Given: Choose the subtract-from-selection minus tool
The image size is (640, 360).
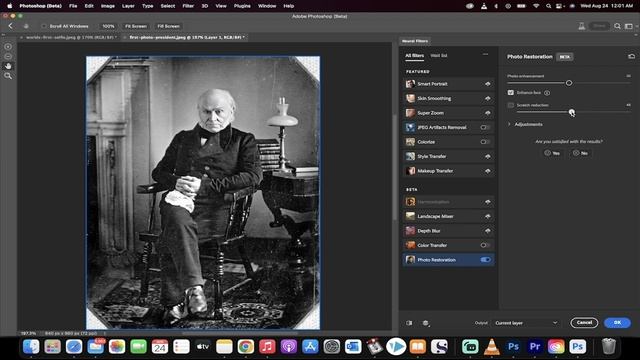Looking at the screenshot, I should tap(8, 56).
